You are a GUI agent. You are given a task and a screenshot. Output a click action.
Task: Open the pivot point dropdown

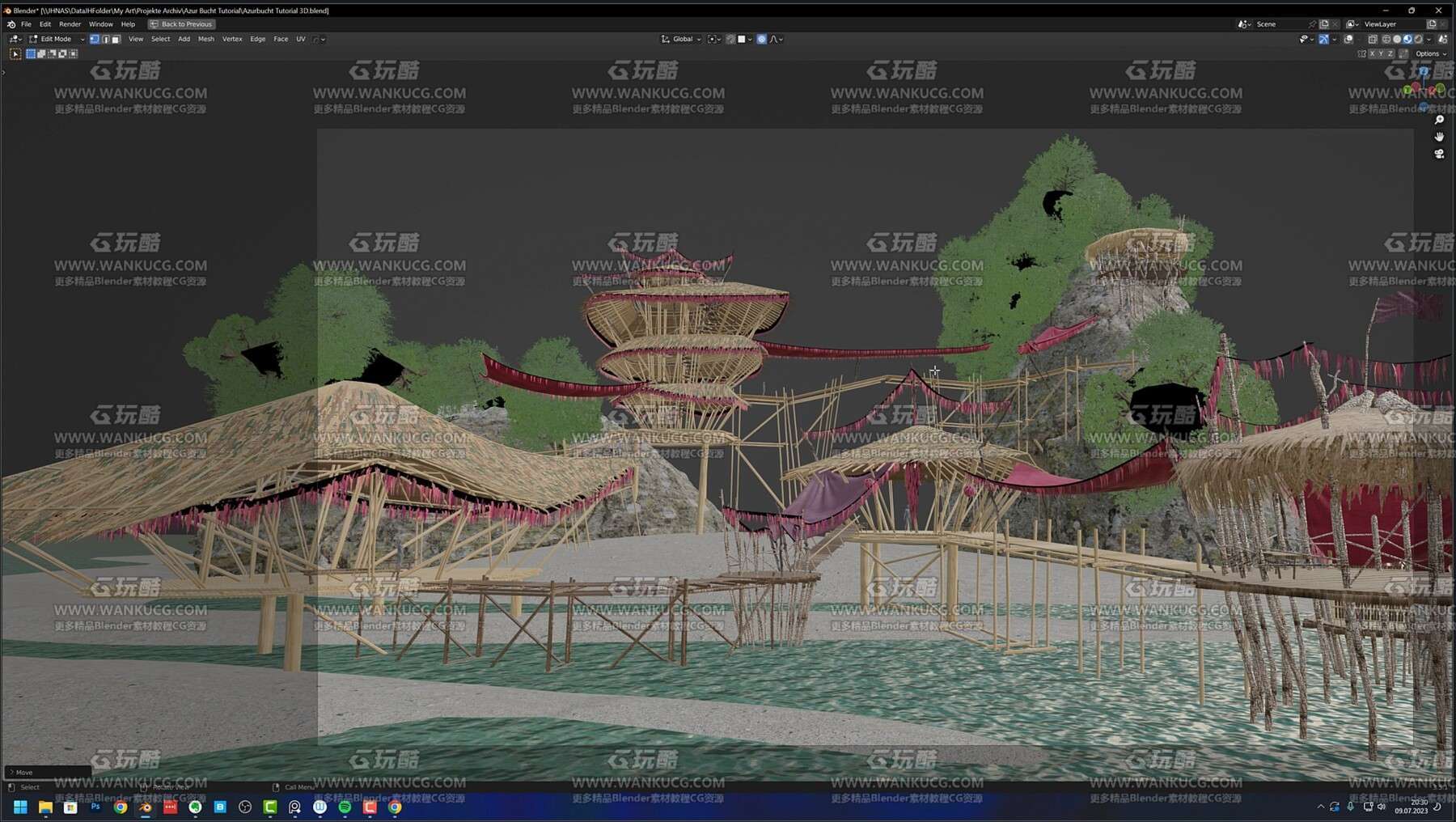[x=714, y=39]
